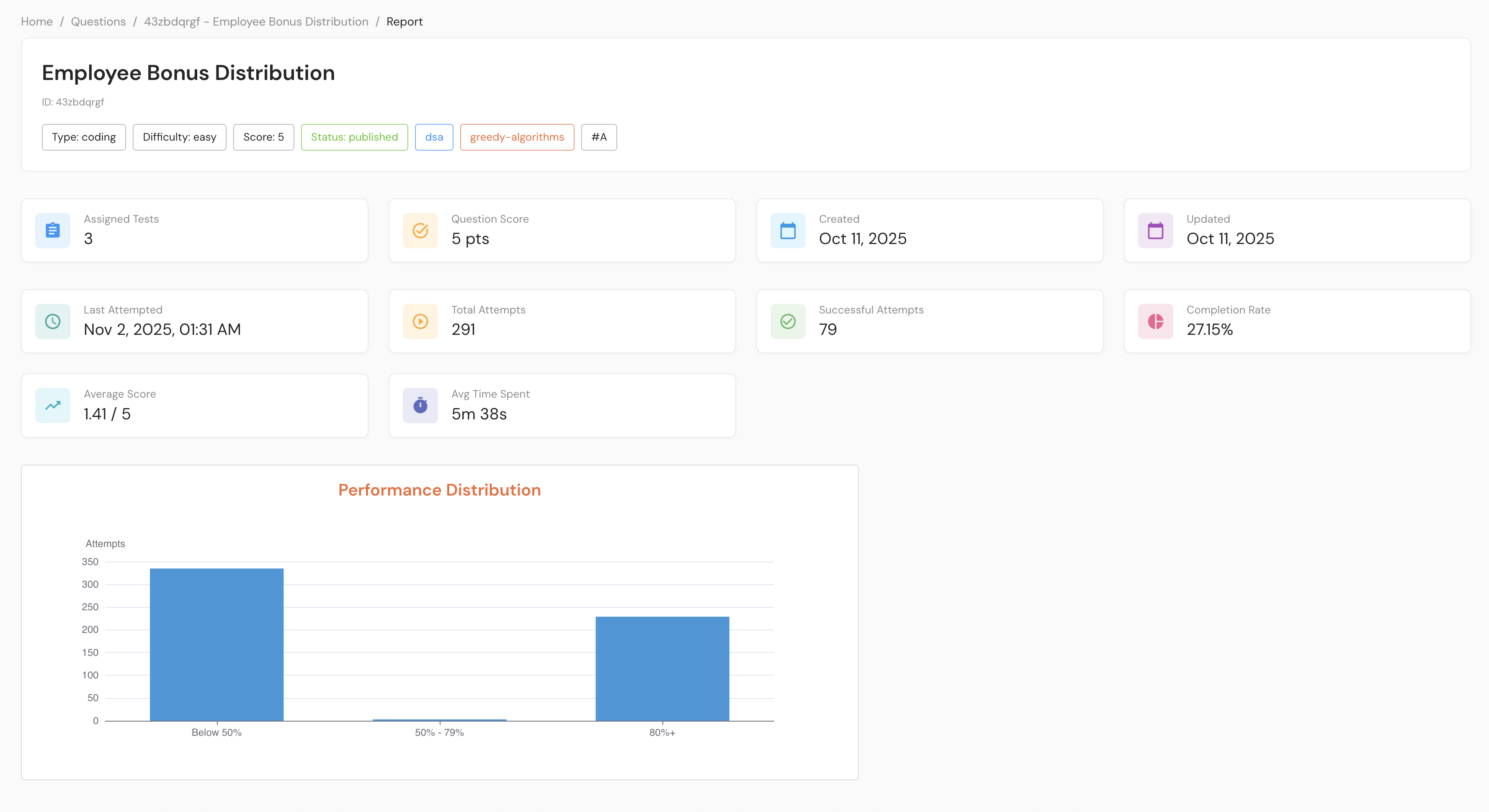Select the dsa tag
The height and width of the screenshot is (812, 1489).
tap(433, 137)
